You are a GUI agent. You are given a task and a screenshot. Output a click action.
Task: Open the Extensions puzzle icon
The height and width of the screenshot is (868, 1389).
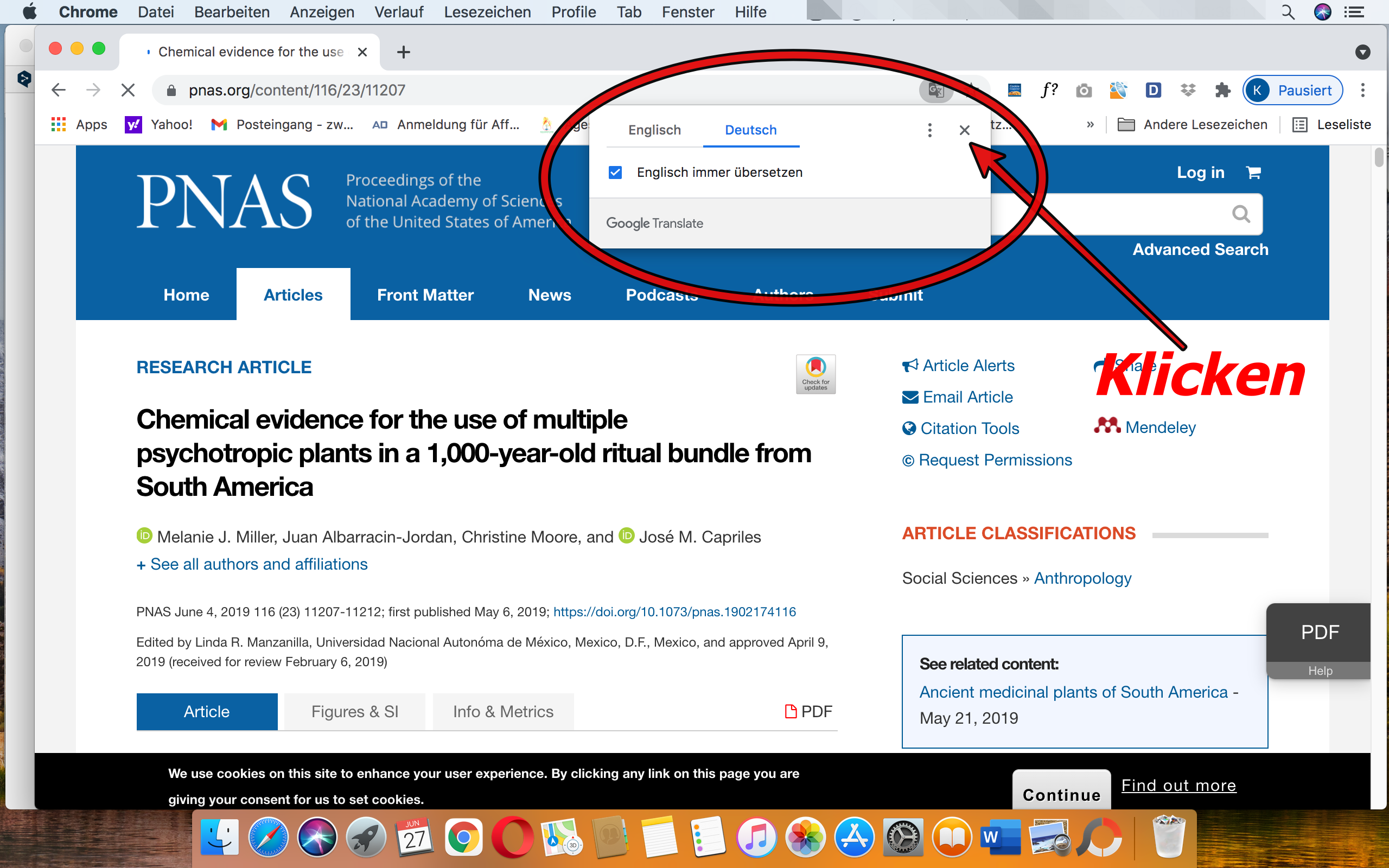1222,90
